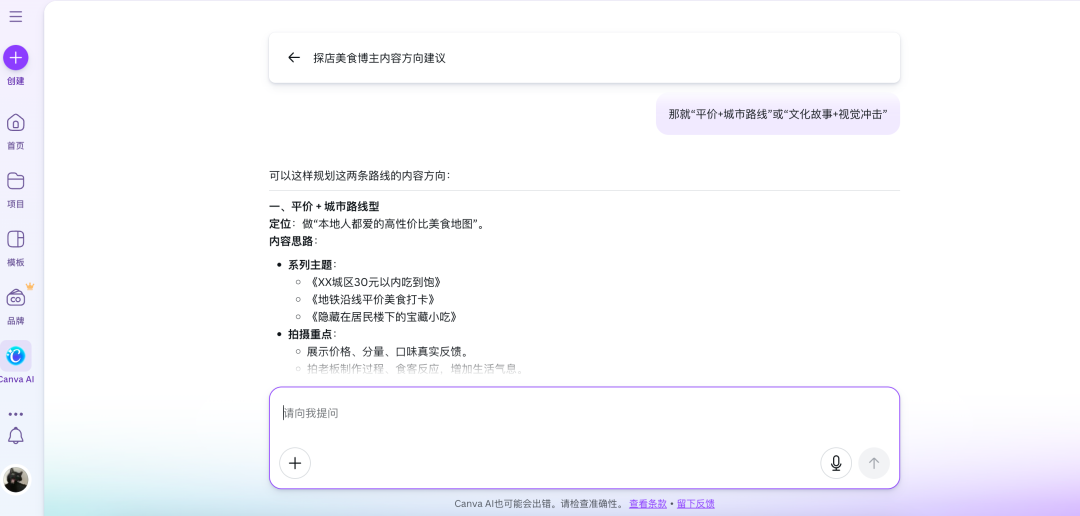Expand the three-dot more options in the sidebar

coord(16,414)
